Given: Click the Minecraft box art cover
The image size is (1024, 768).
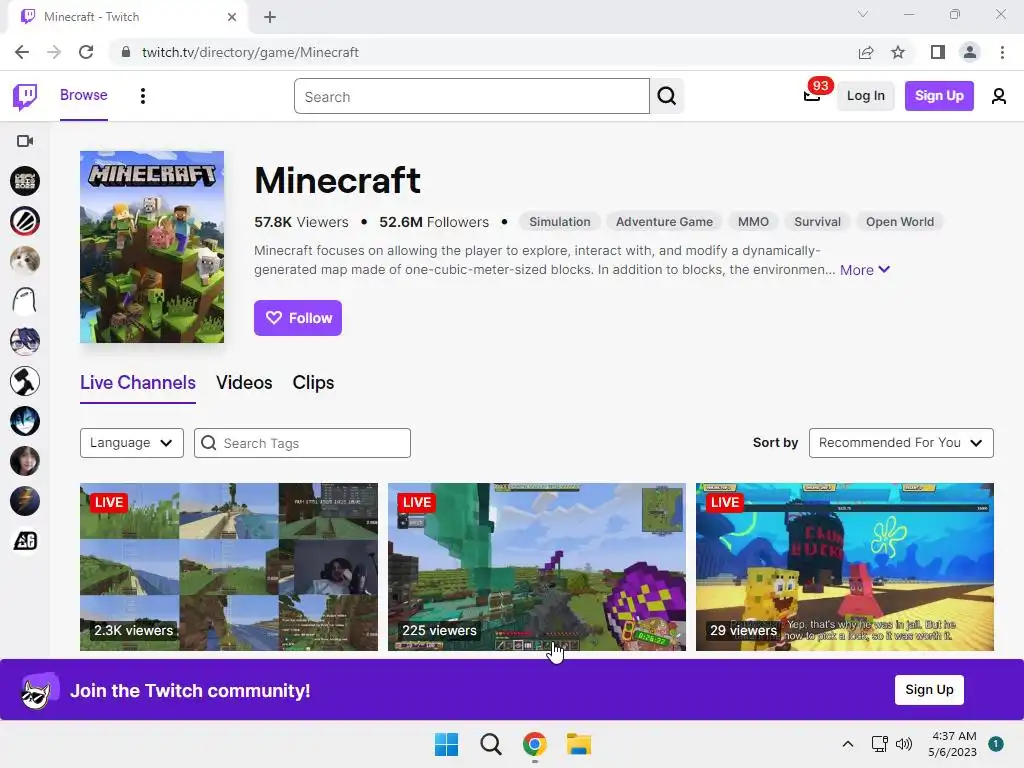Looking at the screenshot, I should [x=152, y=247].
